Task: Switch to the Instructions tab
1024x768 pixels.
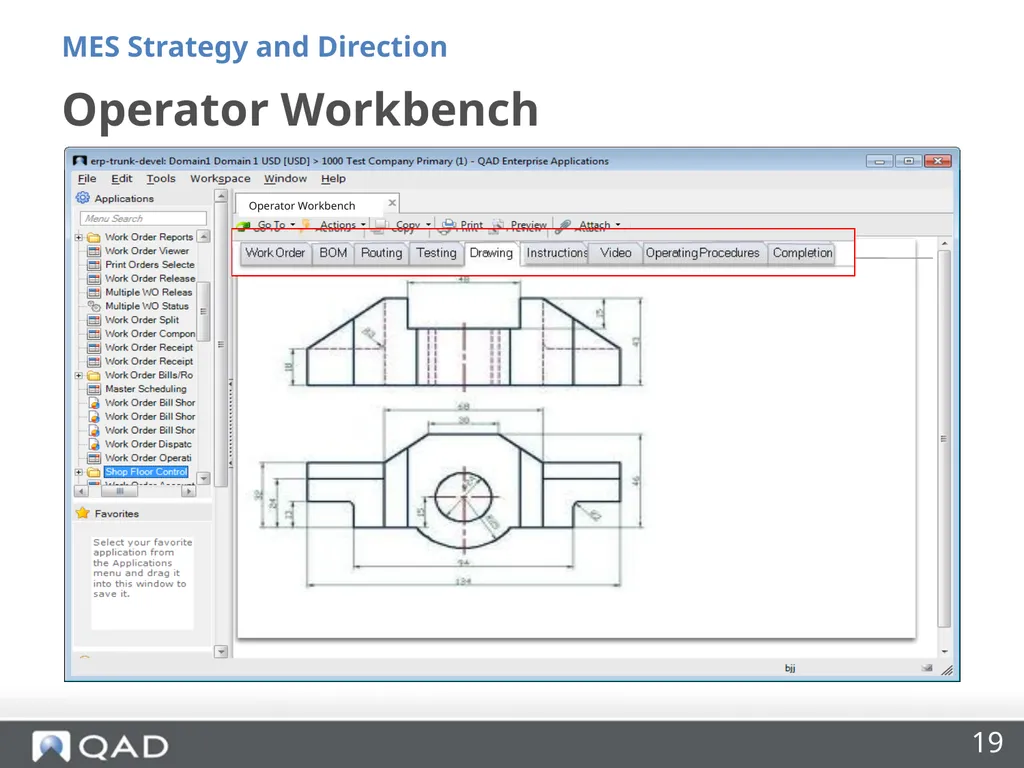Action: click(556, 253)
